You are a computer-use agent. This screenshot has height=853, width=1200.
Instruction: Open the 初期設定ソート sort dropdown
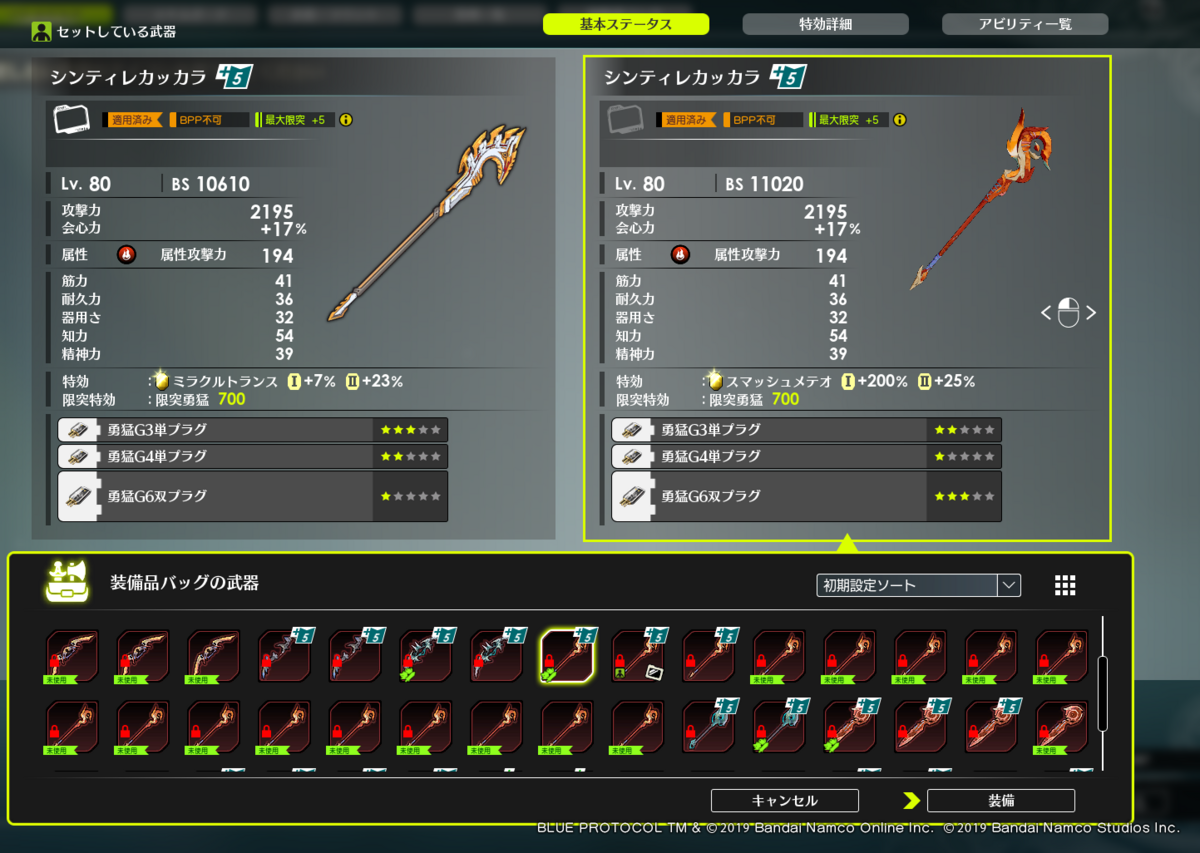(919, 585)
